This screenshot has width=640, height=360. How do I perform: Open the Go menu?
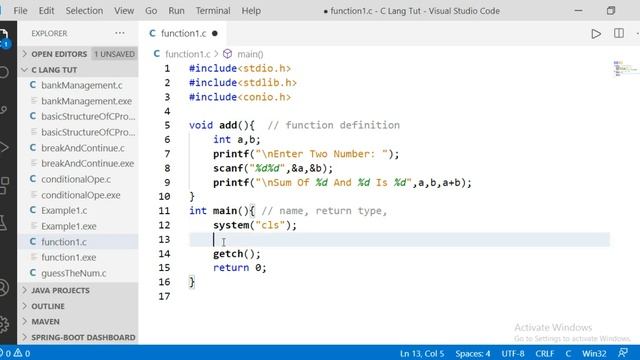(151, 11)
